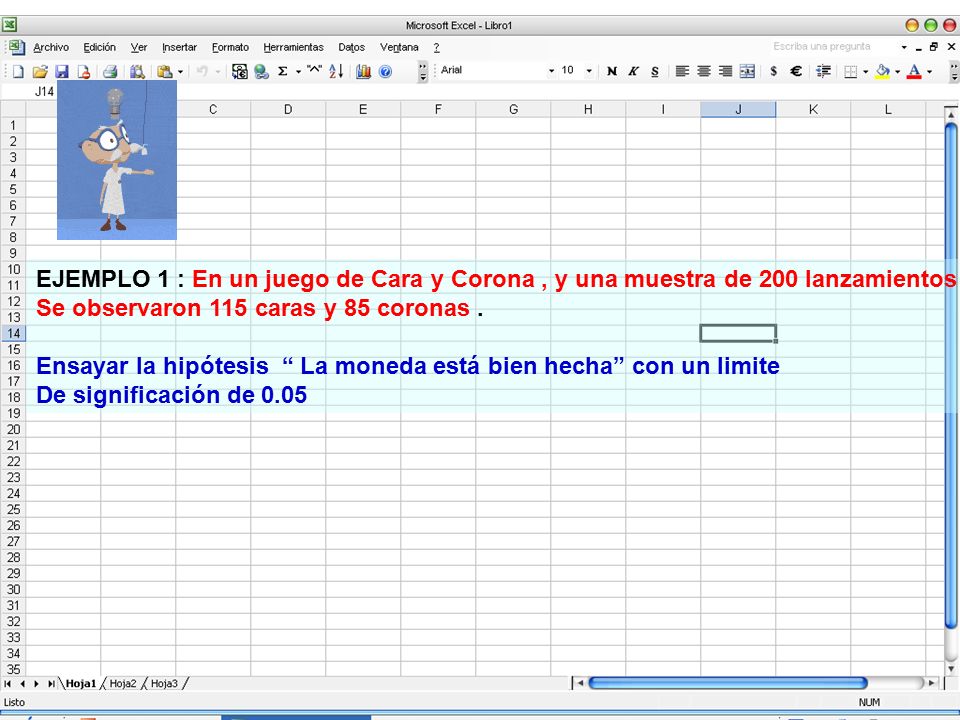Click the scientist cartoon image

click(x=117, y=160)
